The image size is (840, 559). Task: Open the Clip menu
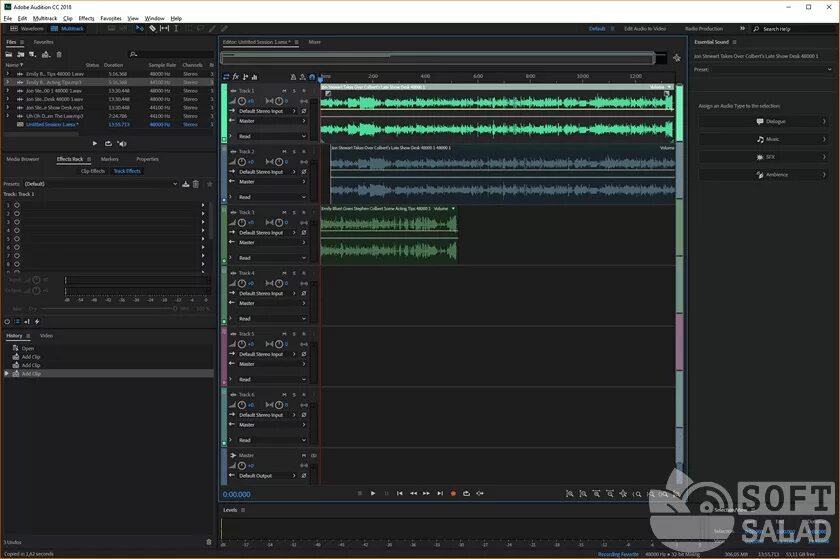pyautogui.click(x=68, y=18)
